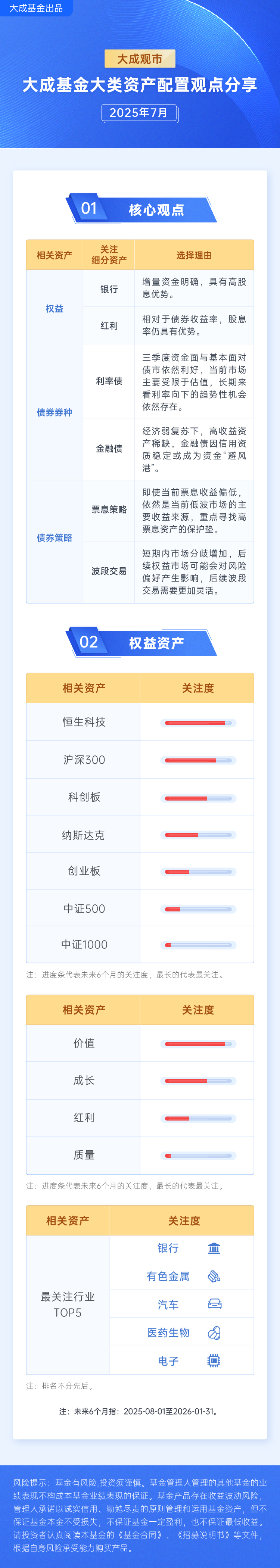Click the 大成基金出品 tag at top
This screenshot has height=1568, width=280.
pyautogui.click(x=36, y=9)
